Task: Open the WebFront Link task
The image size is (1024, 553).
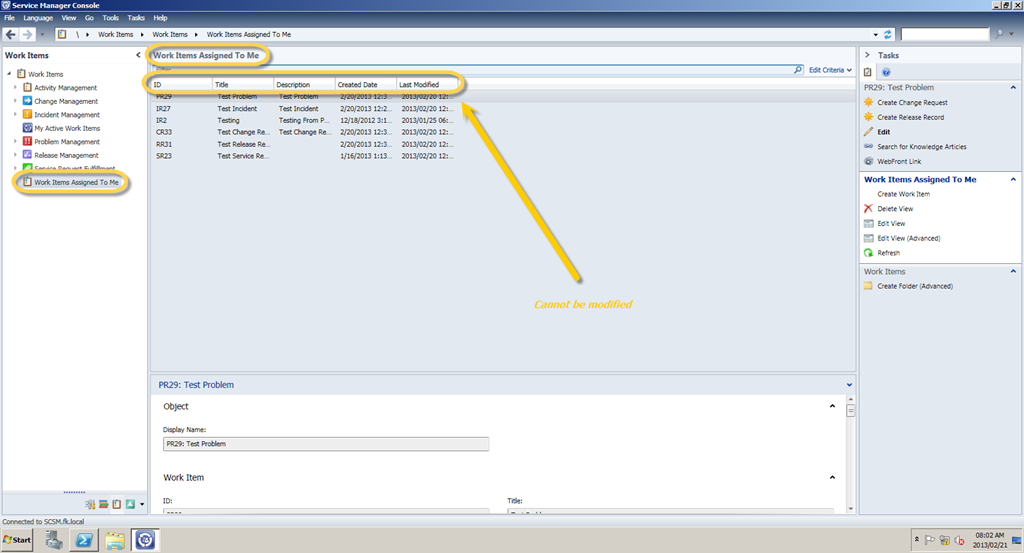Action: point(898,161)
